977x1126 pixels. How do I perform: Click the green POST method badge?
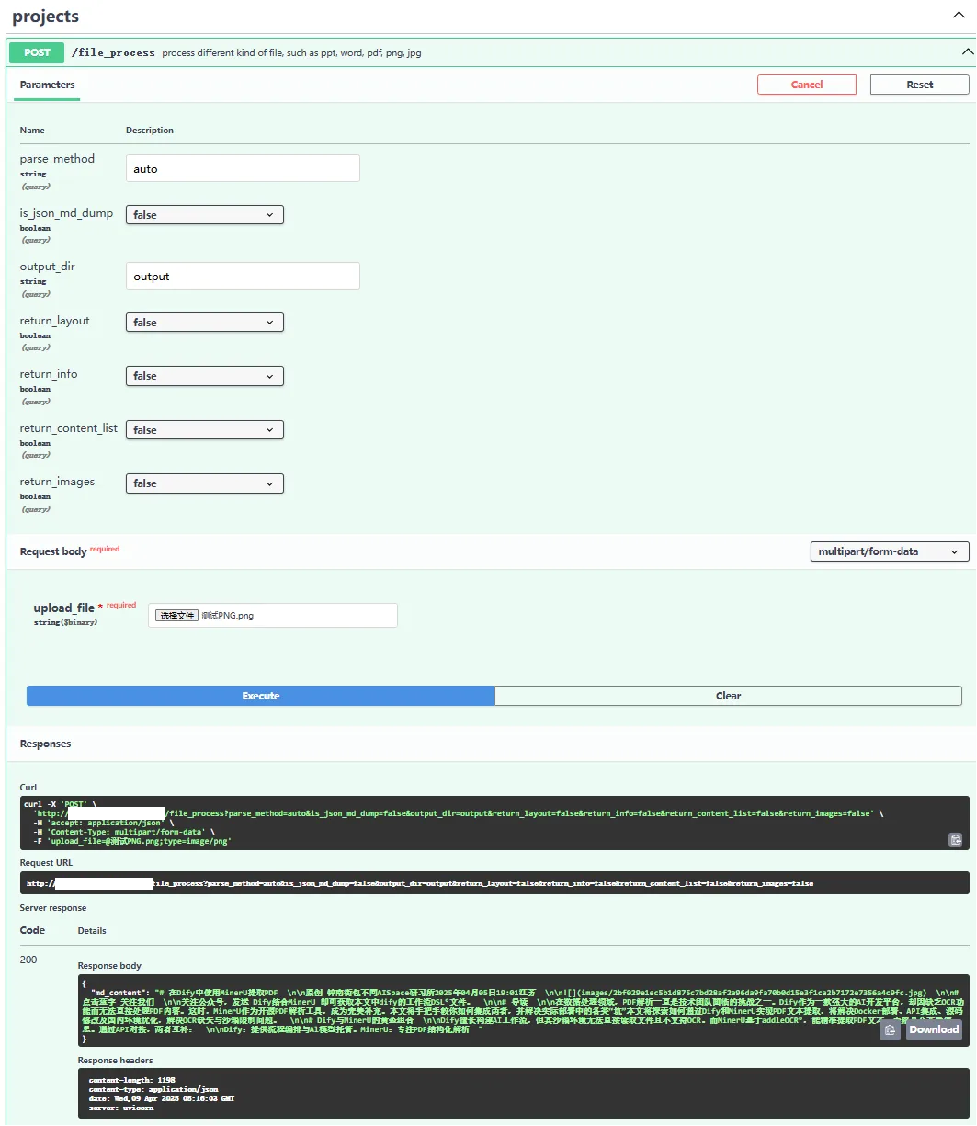tap(37, 52)
